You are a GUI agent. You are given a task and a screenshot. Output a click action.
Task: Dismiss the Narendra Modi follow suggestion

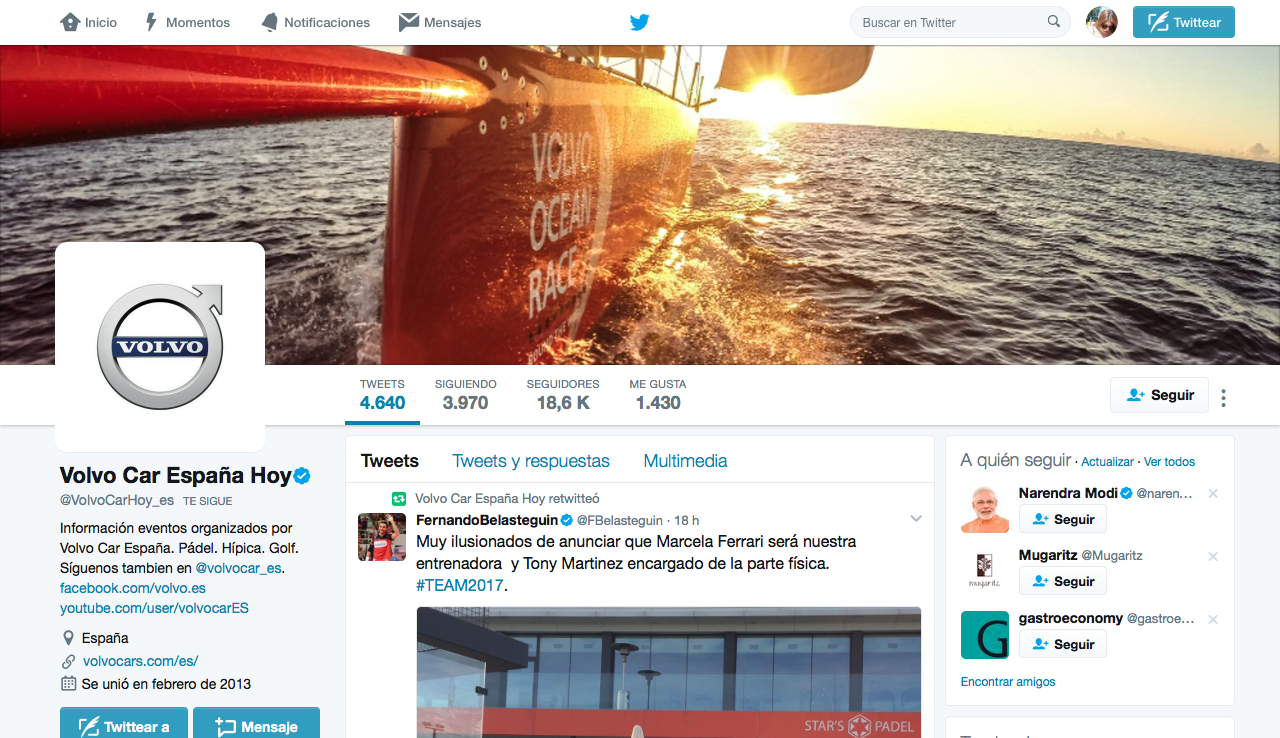pyautogui.click(x=1213, y=494)
